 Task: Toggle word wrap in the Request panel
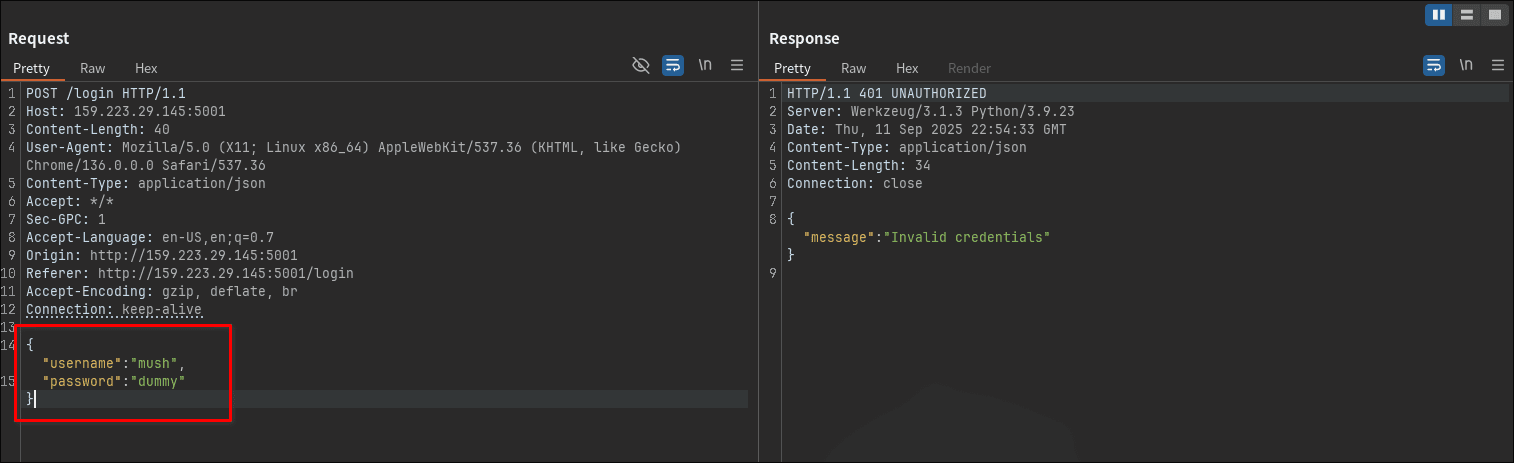673,66
